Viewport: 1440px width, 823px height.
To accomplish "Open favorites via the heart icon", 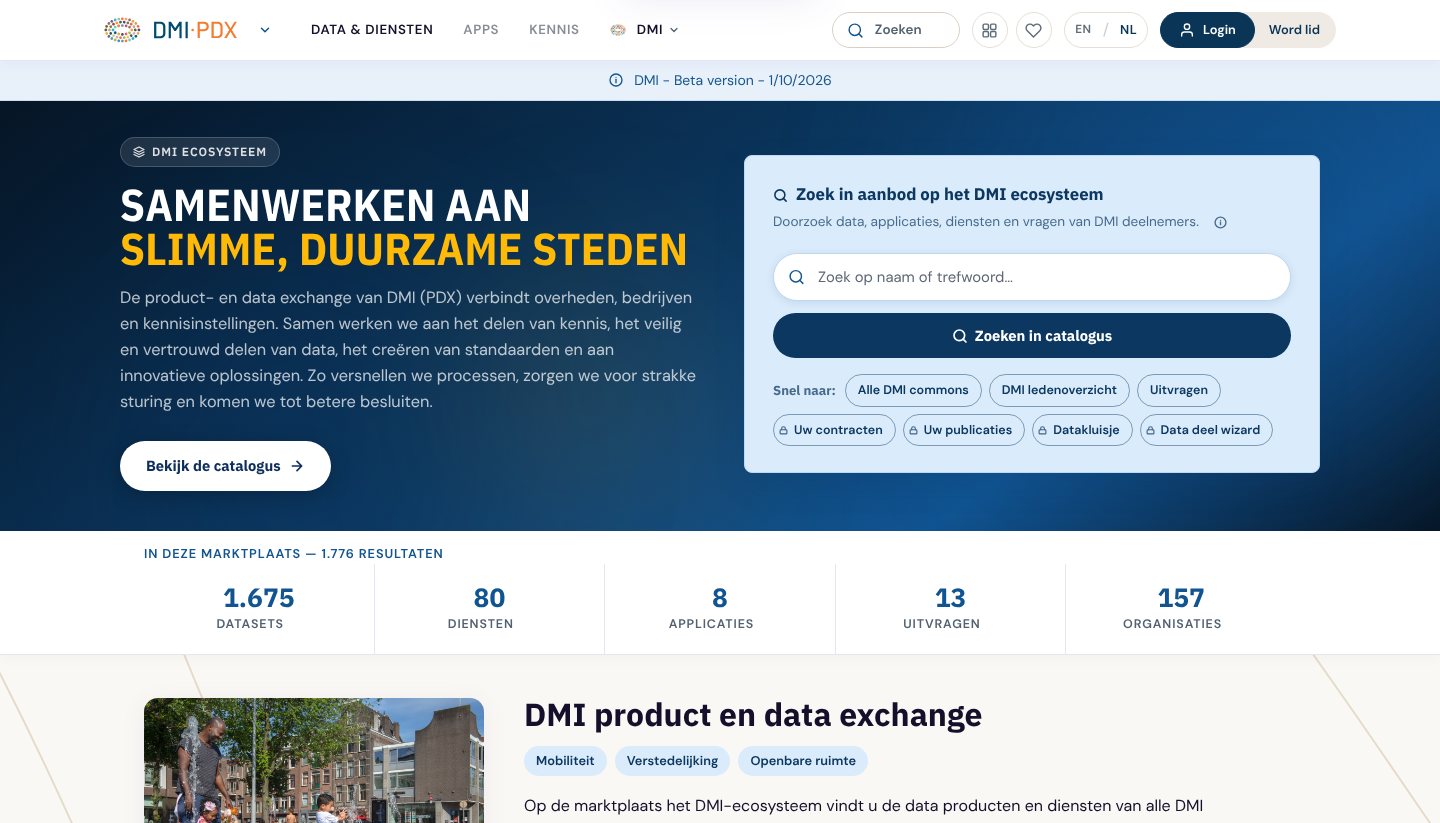I will click(1033, 30).
